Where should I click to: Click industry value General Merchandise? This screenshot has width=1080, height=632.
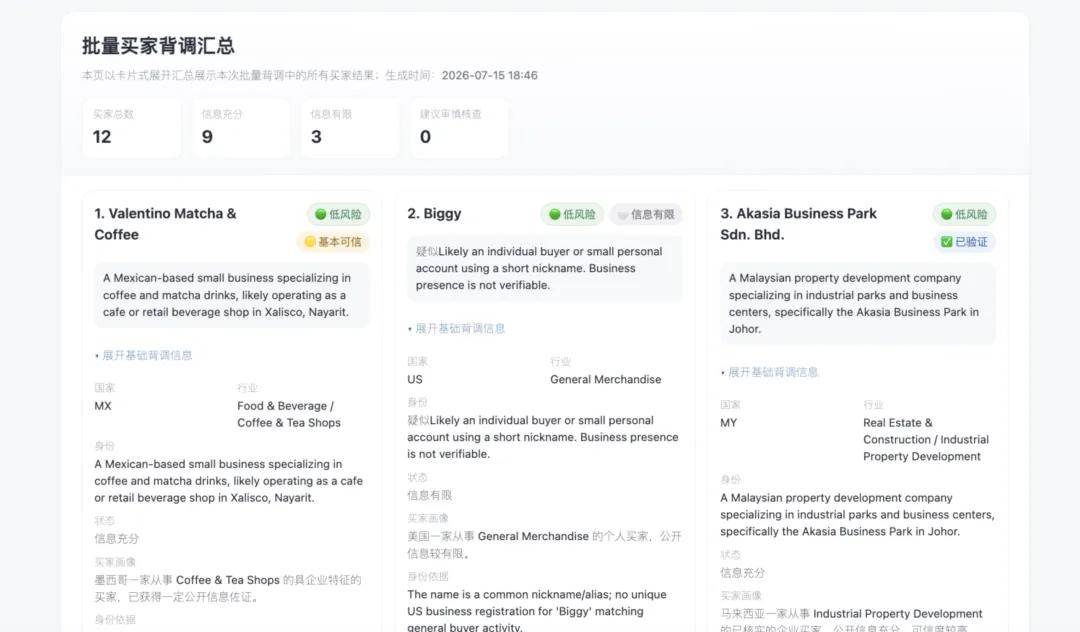(x=605, y=379)
